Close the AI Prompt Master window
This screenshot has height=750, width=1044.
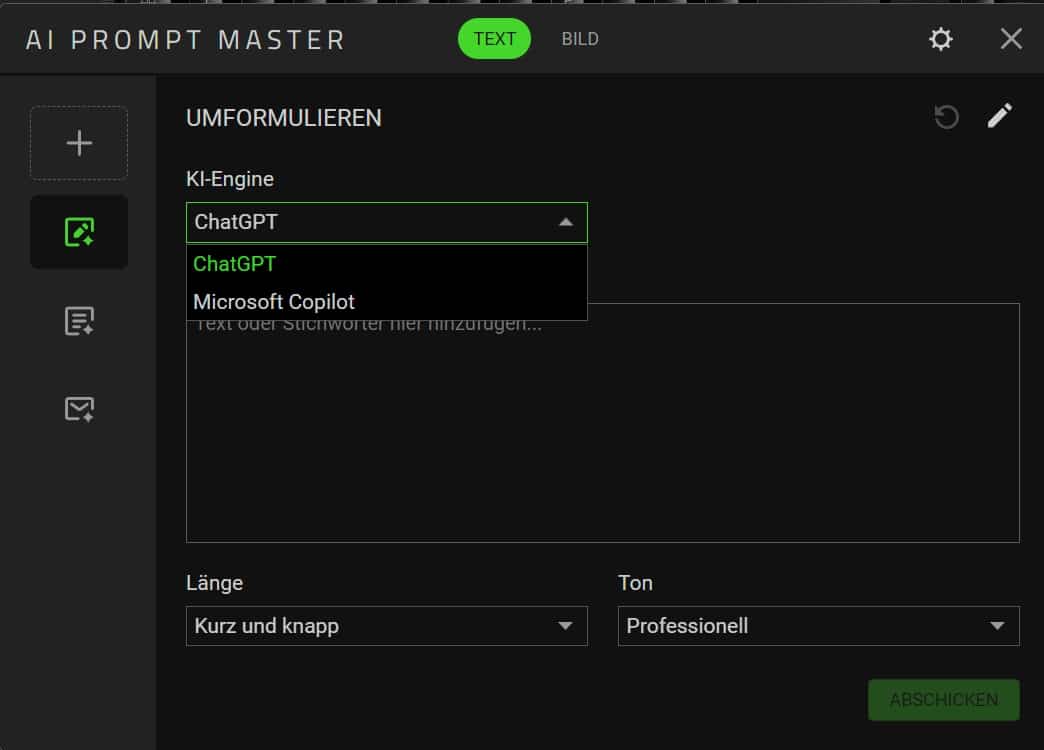pos(1011,39)
